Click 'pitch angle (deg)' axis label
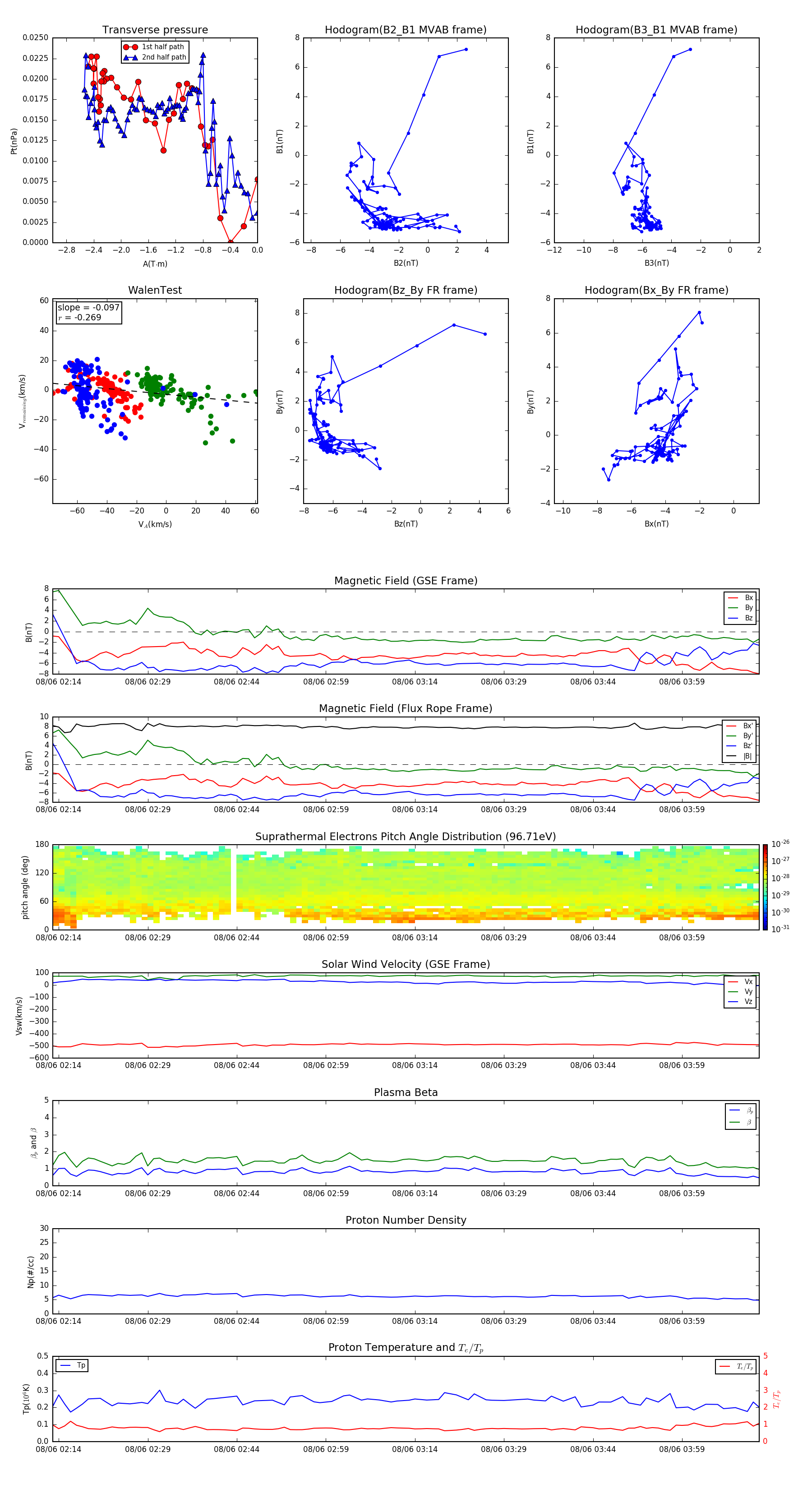 (25, 887)
